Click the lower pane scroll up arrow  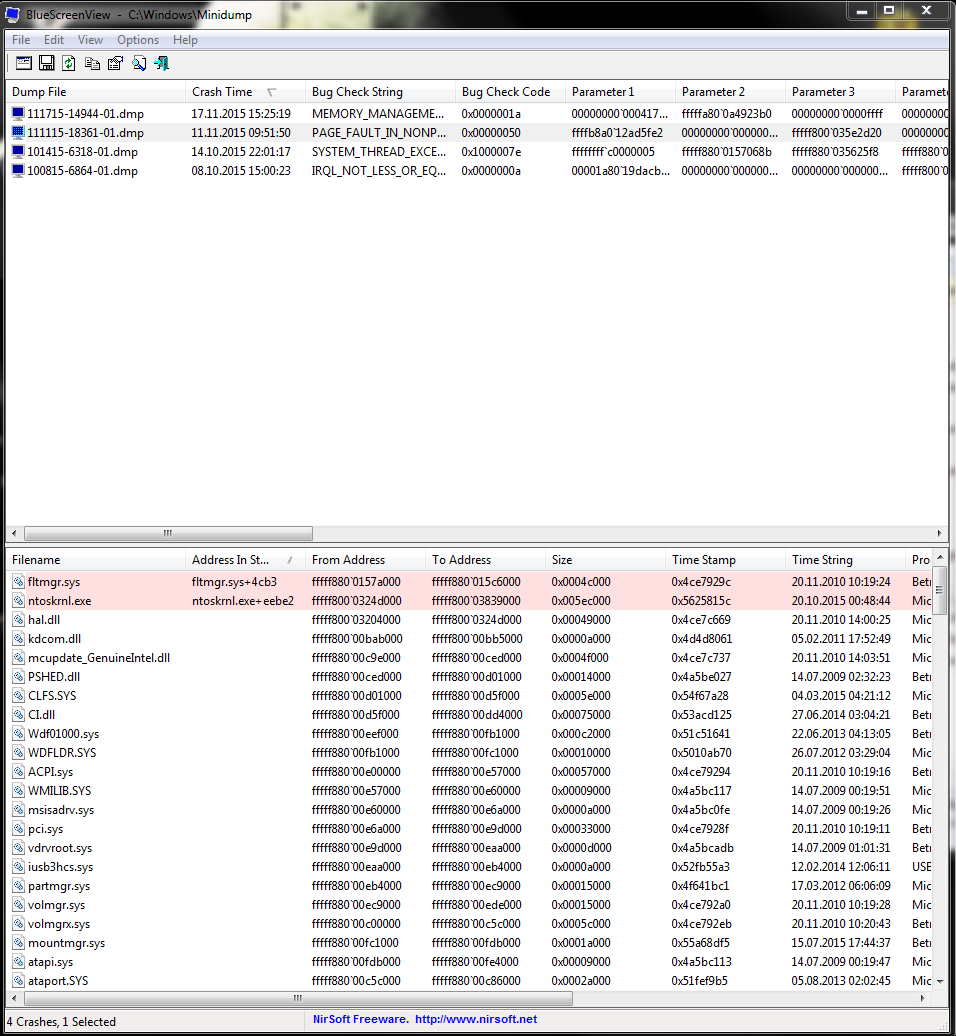[x=941, y=558]
